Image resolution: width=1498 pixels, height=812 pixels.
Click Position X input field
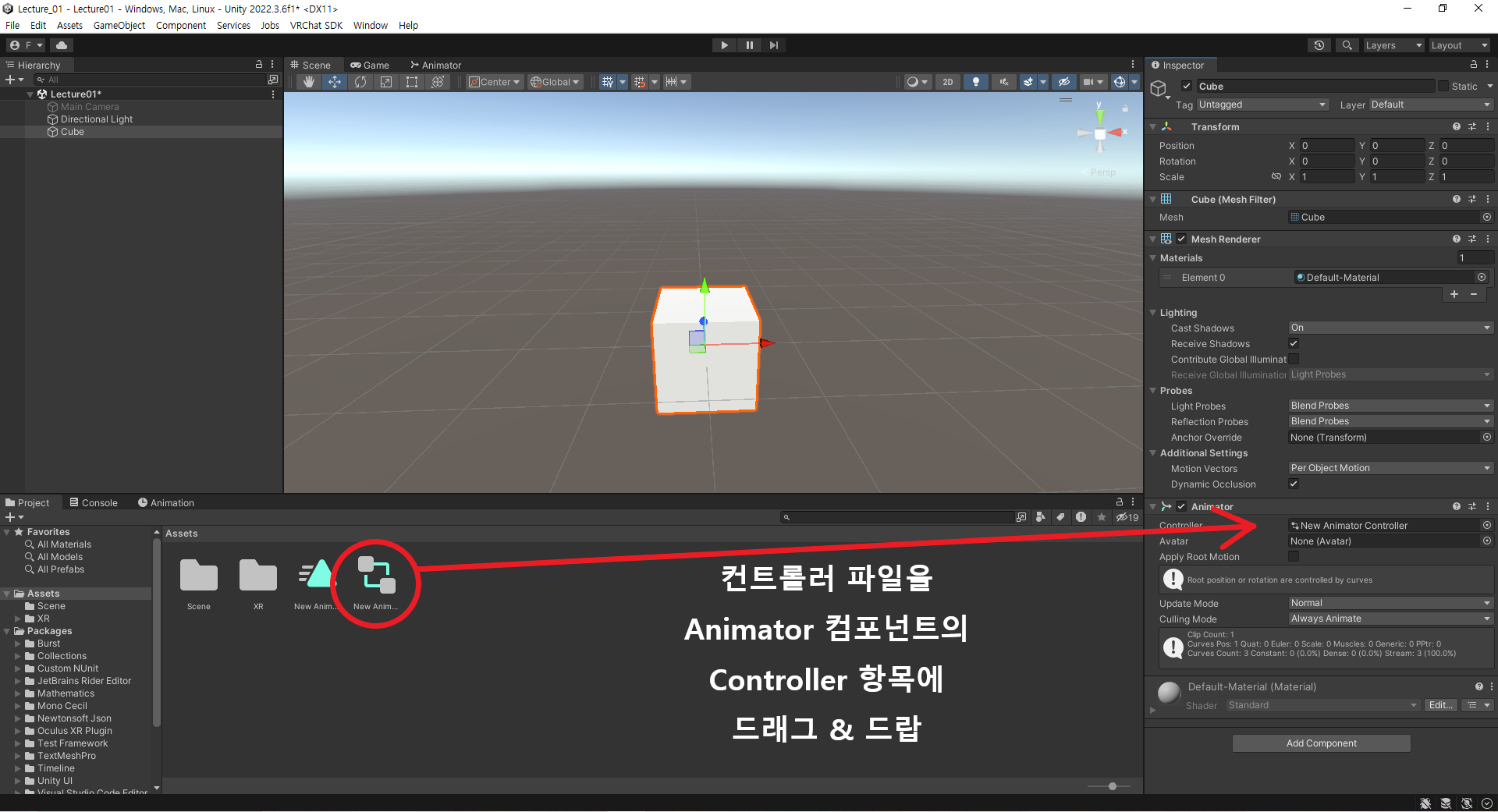click(1327, 146)
